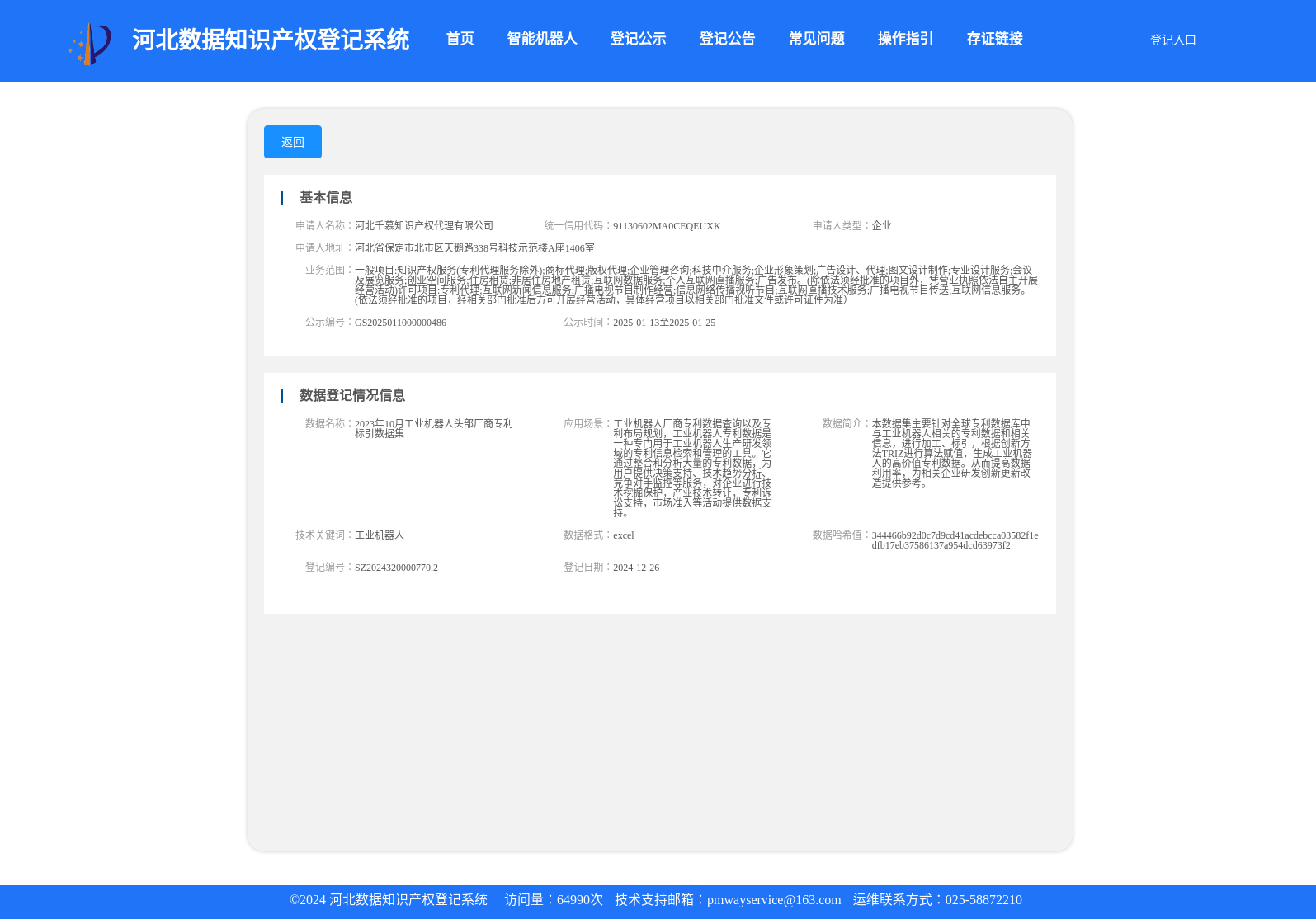Select data format value excel
This screenshot has height=919, width=1316.
pos(624,535)
